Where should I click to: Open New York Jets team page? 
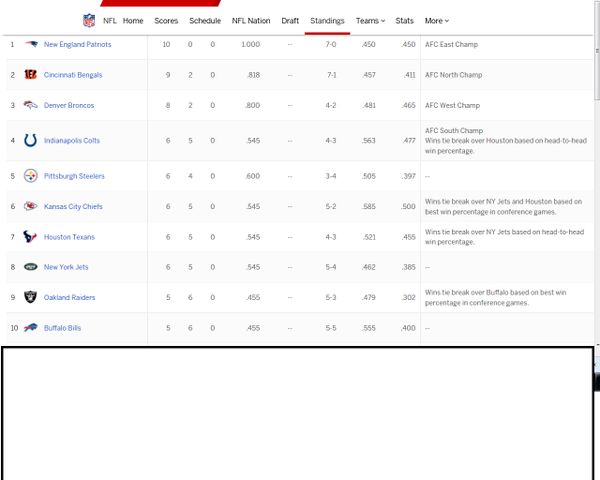tap(66, 267)
